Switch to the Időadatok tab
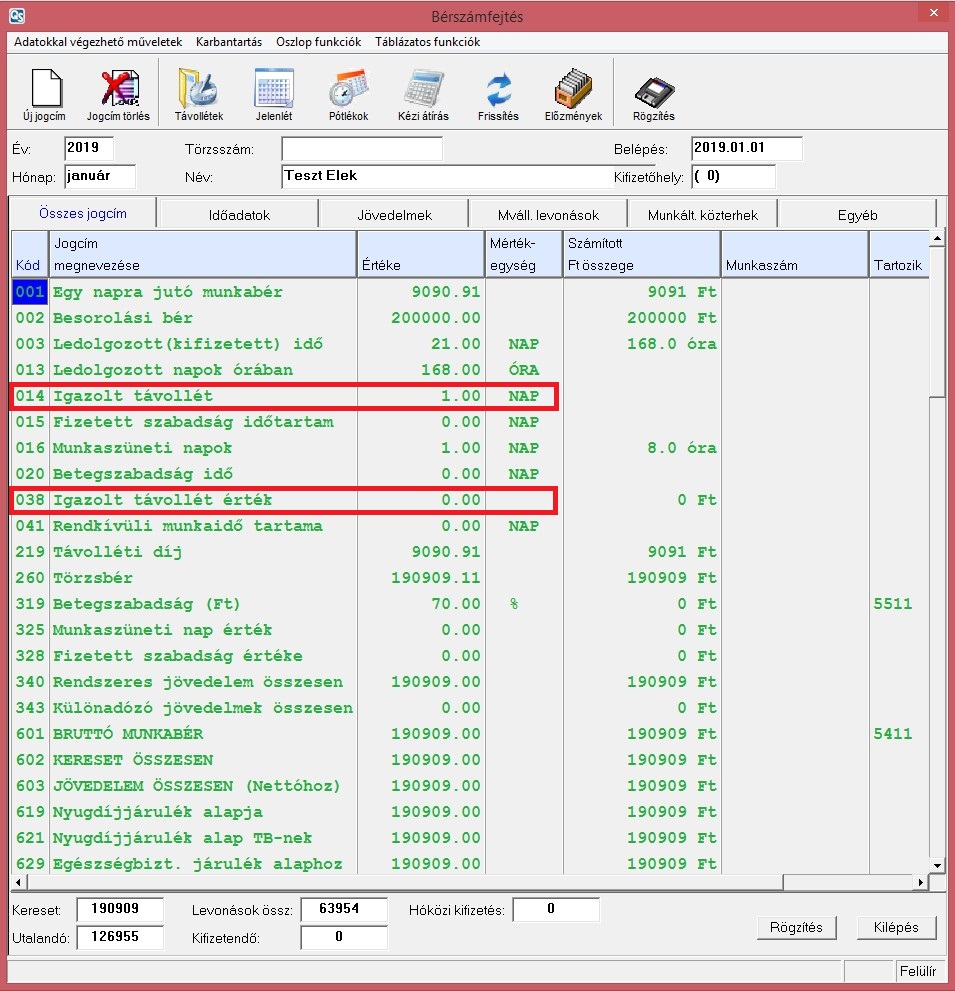Screen dimensions: 955x991 (x=238, y=215)
